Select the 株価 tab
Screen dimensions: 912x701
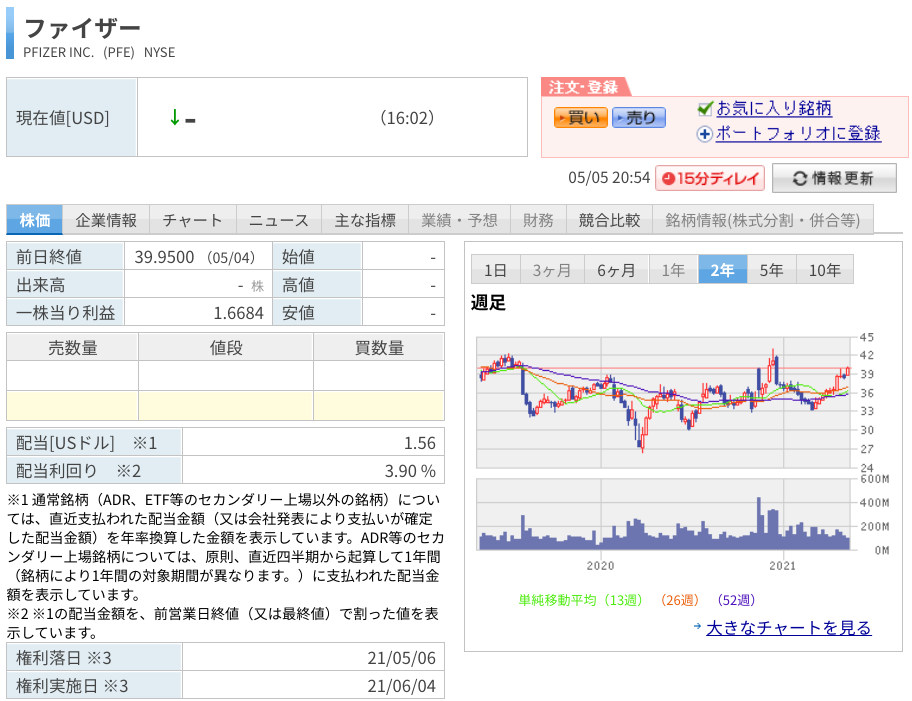[35, 220]
